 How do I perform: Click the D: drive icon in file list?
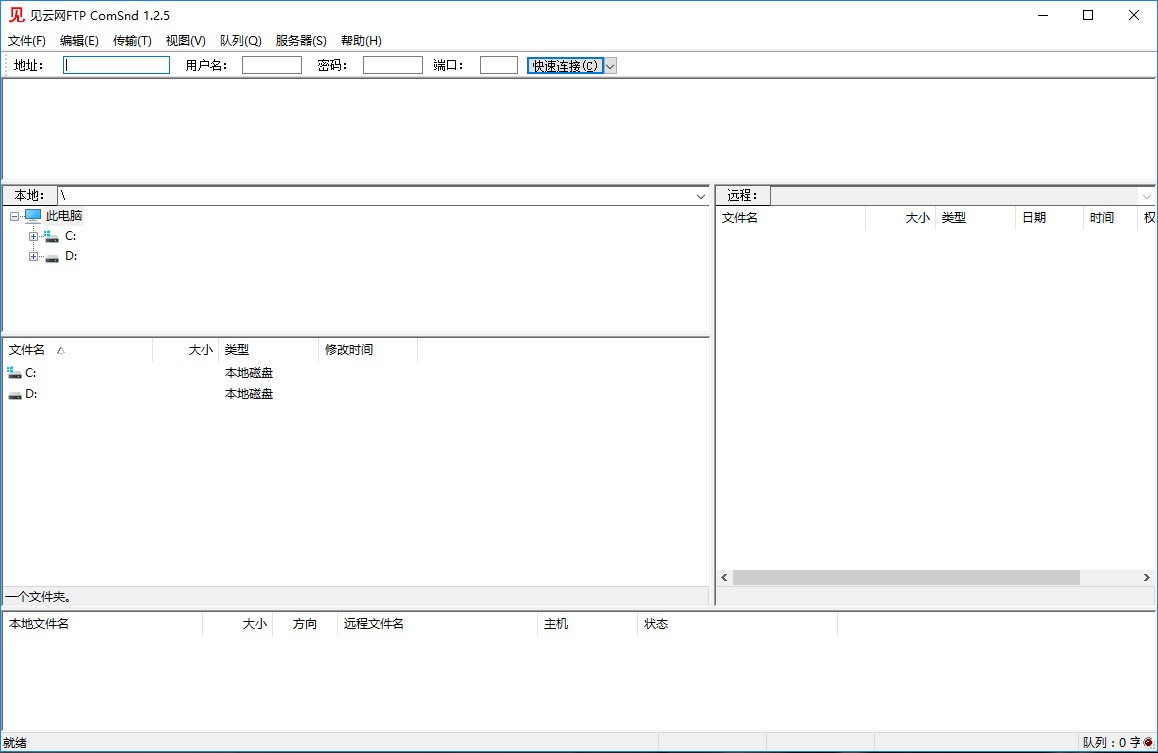click(14, 394)
